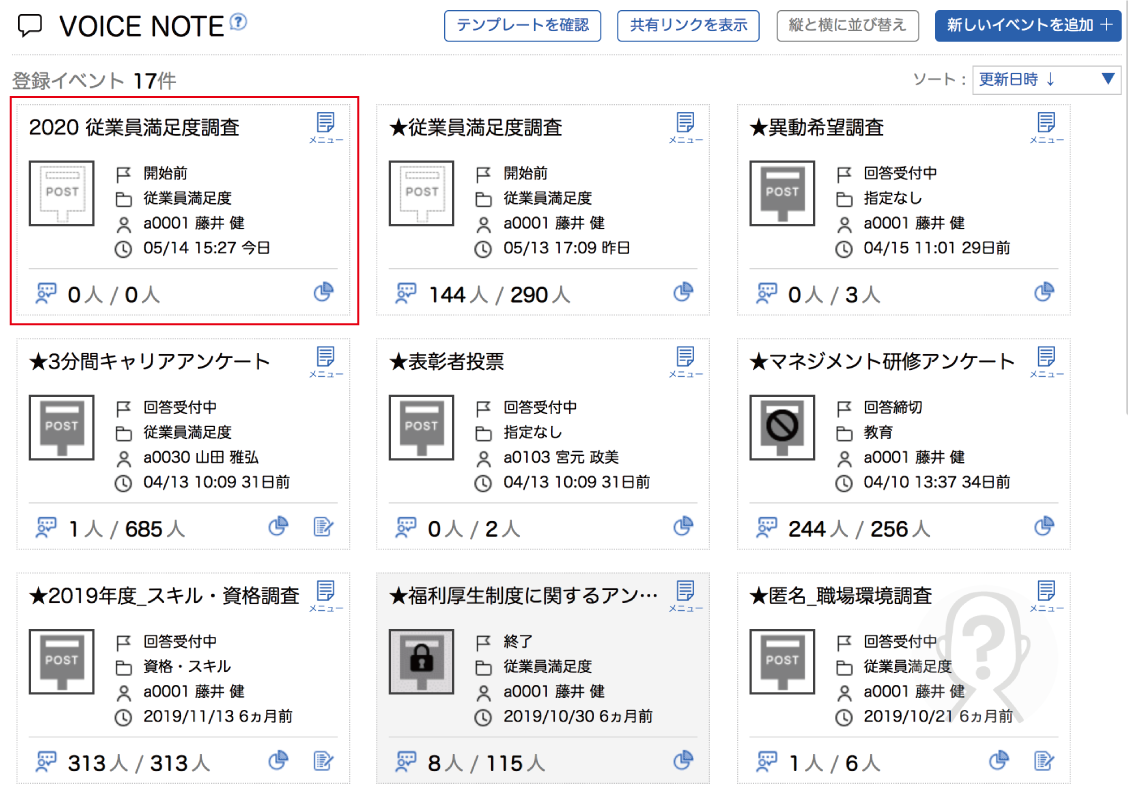Screen dimensions: 1128x792
Task: Open menu icon for 2020 従業員満足度調査
Action: [x=325, y=127]
